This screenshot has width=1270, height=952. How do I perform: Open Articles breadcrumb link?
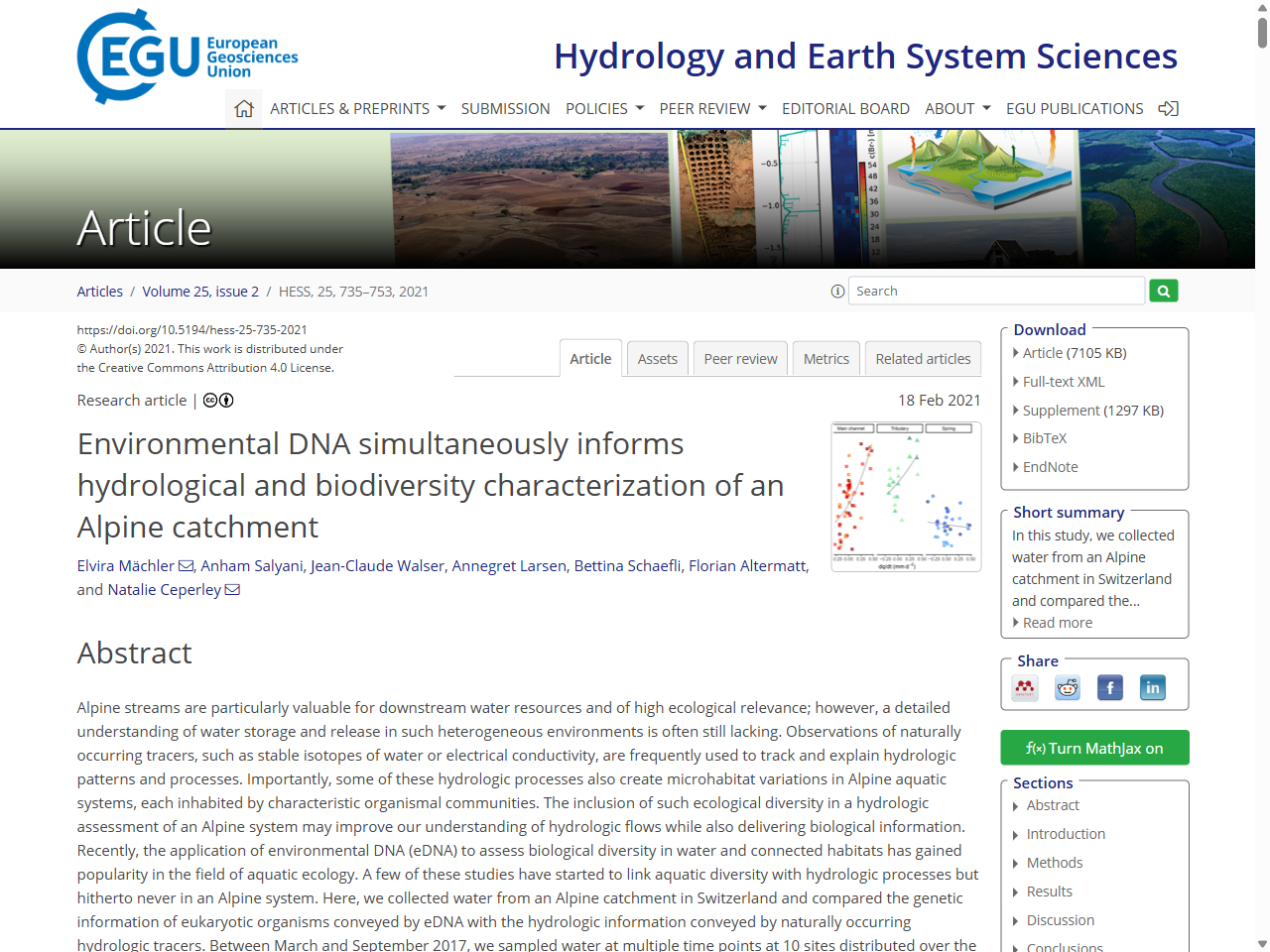[x=100, y=292]
